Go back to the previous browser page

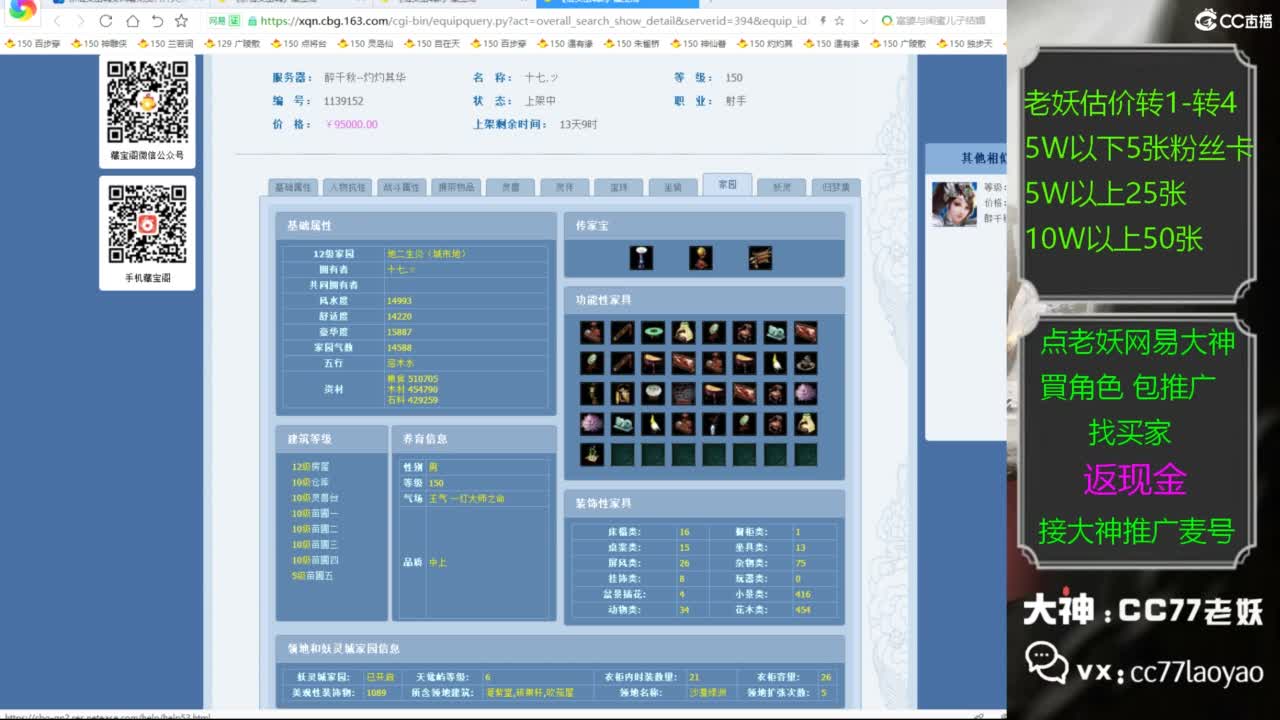(57, 20)
